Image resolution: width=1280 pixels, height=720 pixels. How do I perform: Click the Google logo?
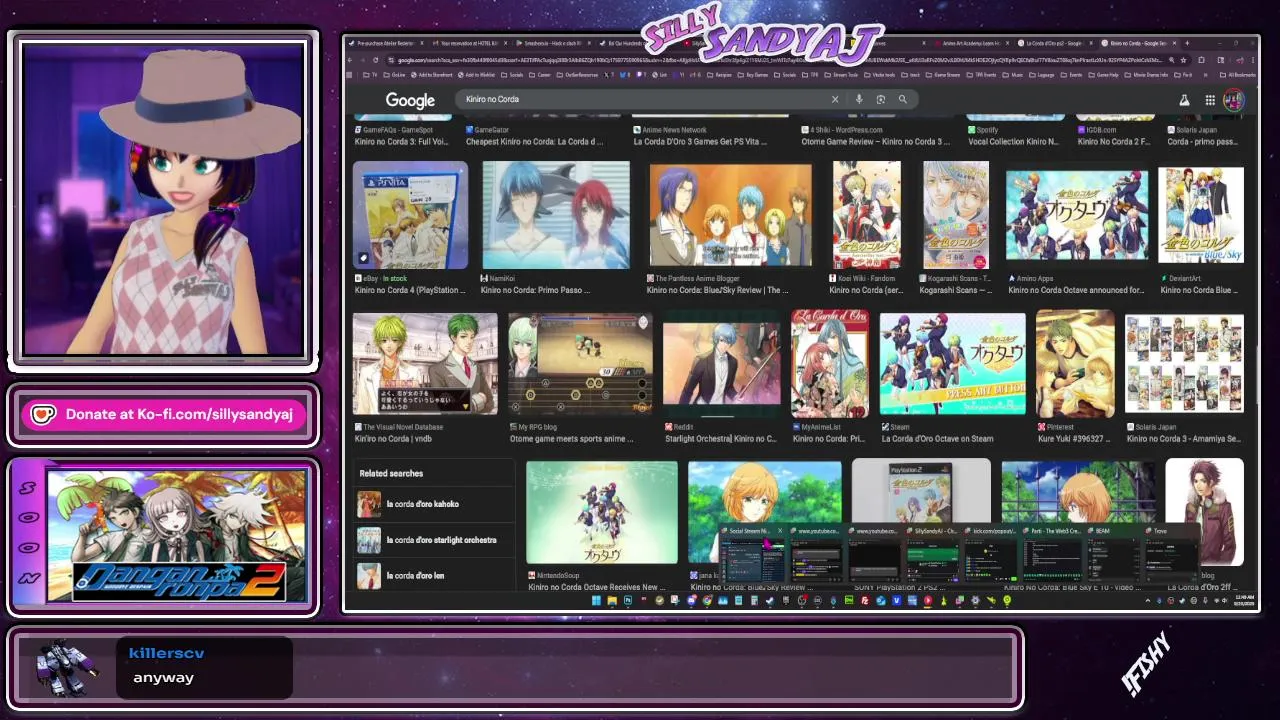pos(410,100)
